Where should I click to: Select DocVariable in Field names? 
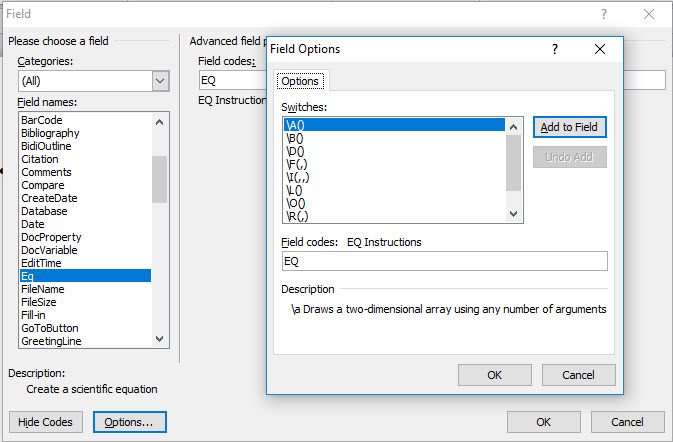click(86, 250)
